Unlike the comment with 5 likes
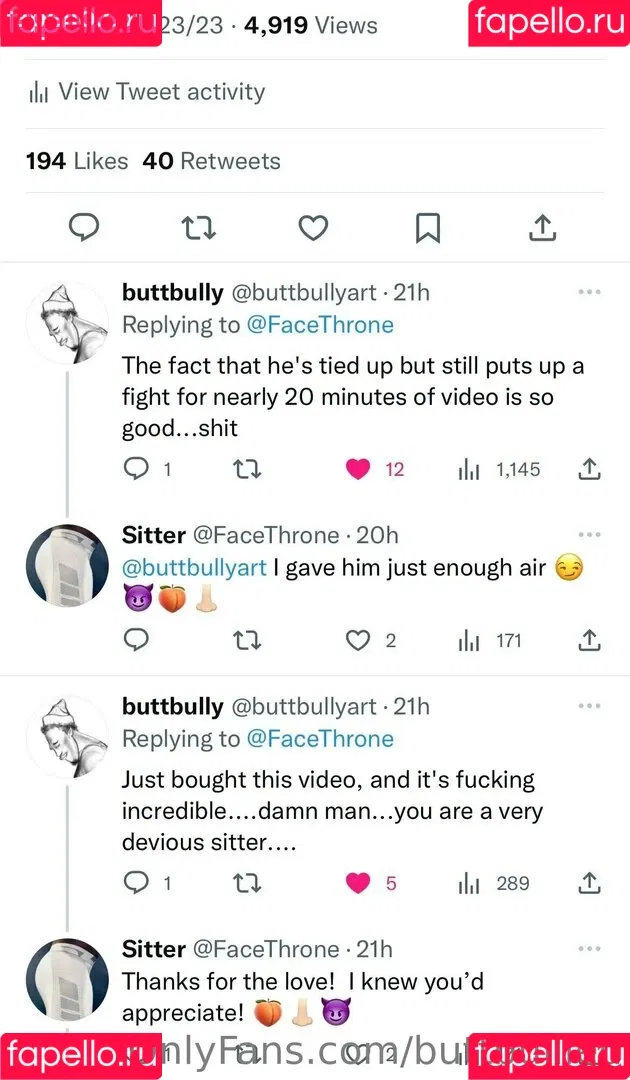Screen dimensions: 630x1080 (358, 883)
